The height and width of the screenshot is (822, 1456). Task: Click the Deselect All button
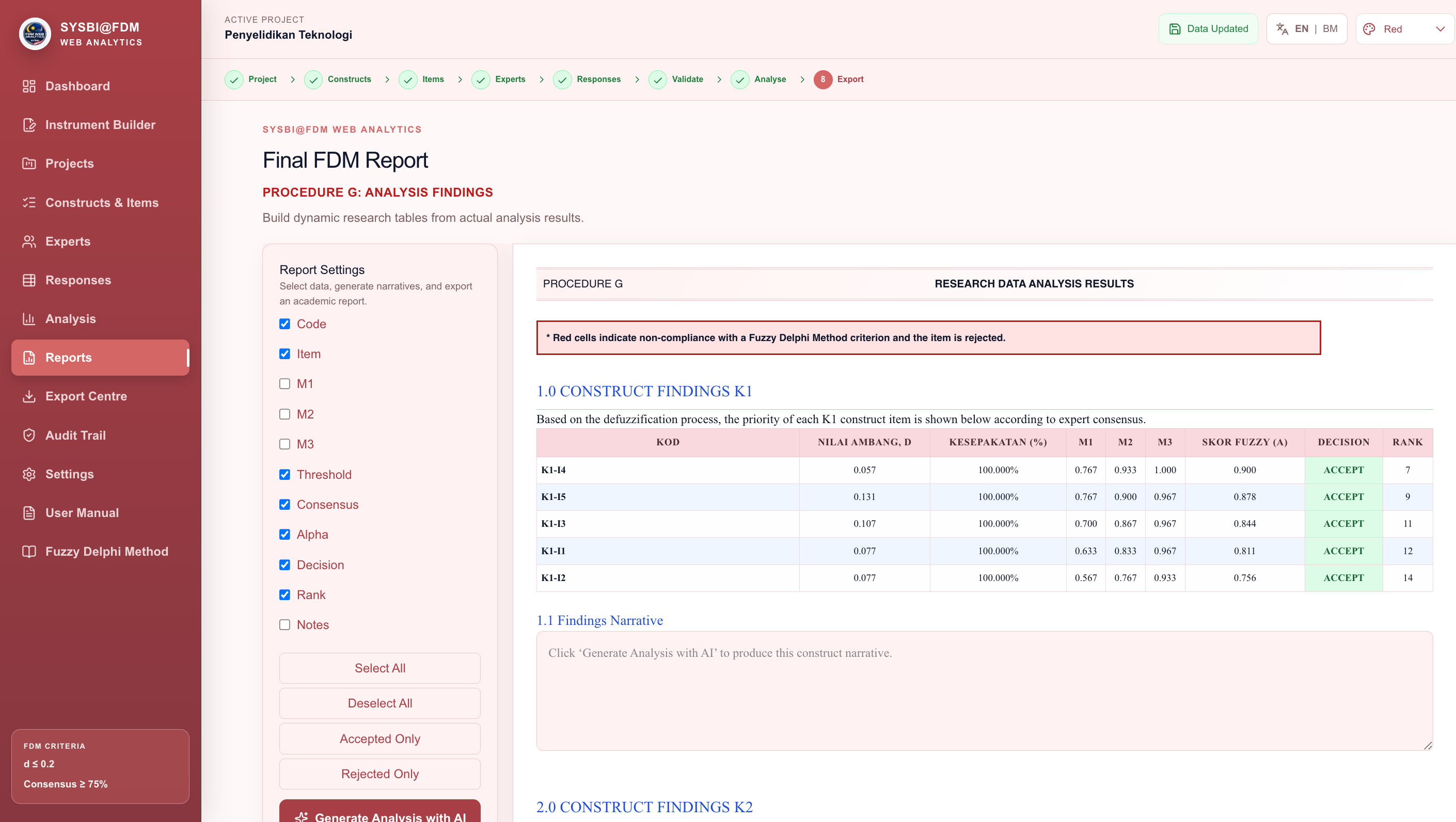point(380,703)
